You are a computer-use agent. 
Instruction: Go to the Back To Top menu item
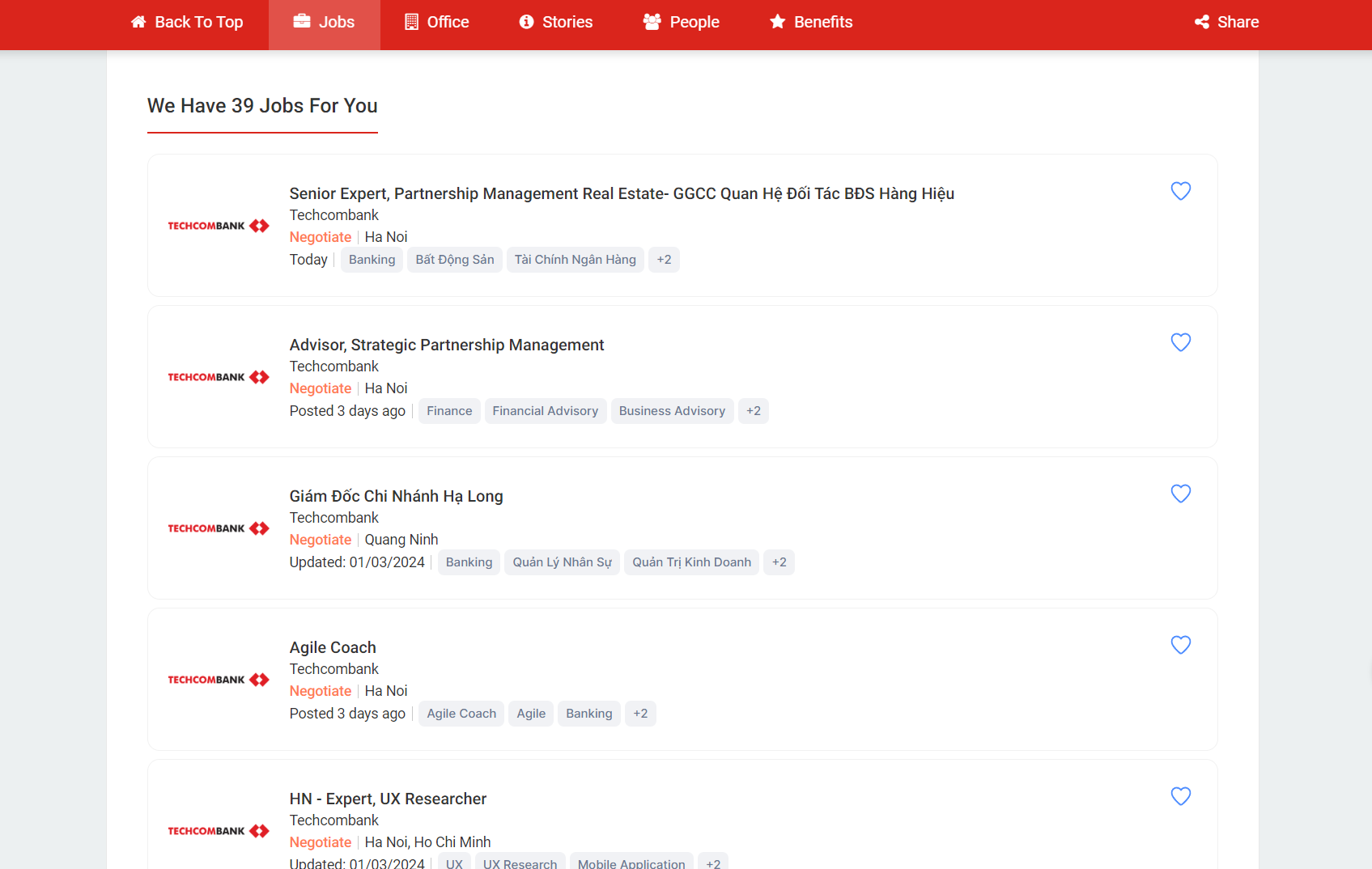point(187,22)
